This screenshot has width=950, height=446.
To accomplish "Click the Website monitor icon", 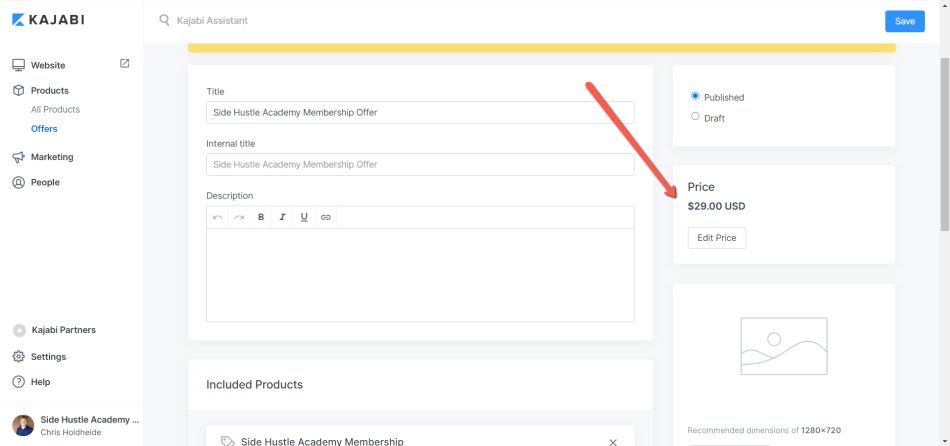I will (x=19, y=65).
